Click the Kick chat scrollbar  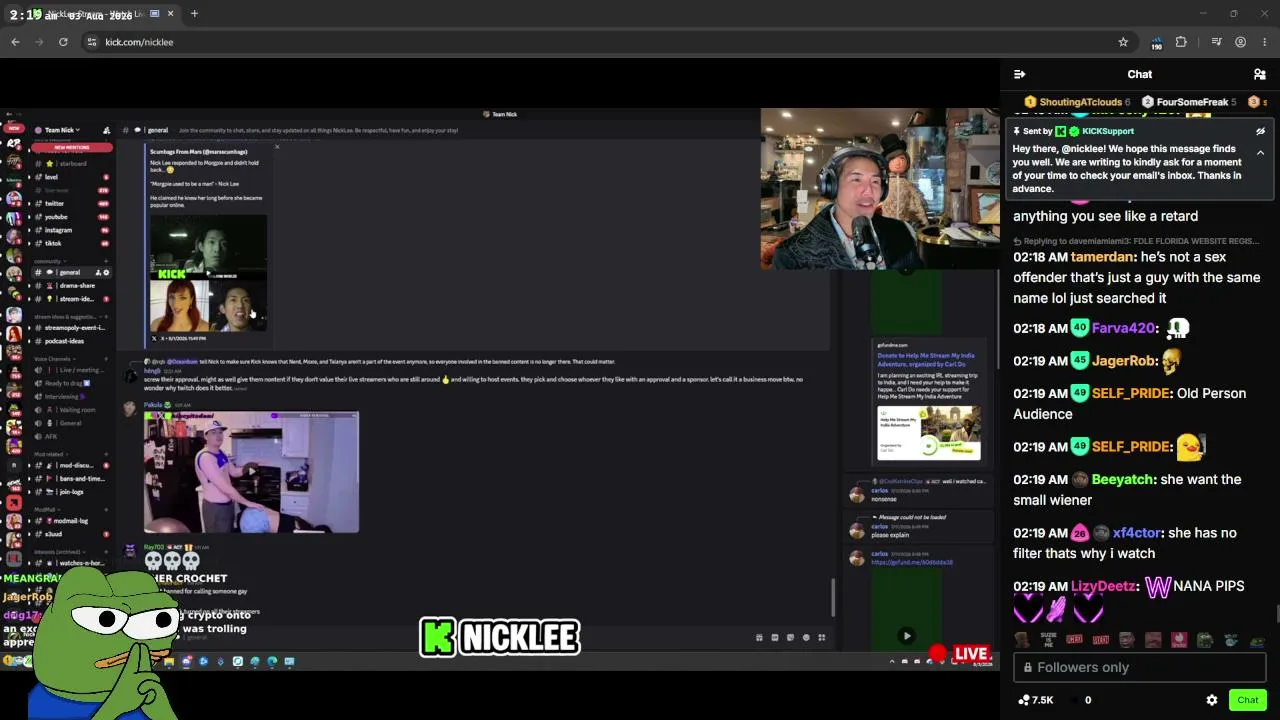(1276, 613)
